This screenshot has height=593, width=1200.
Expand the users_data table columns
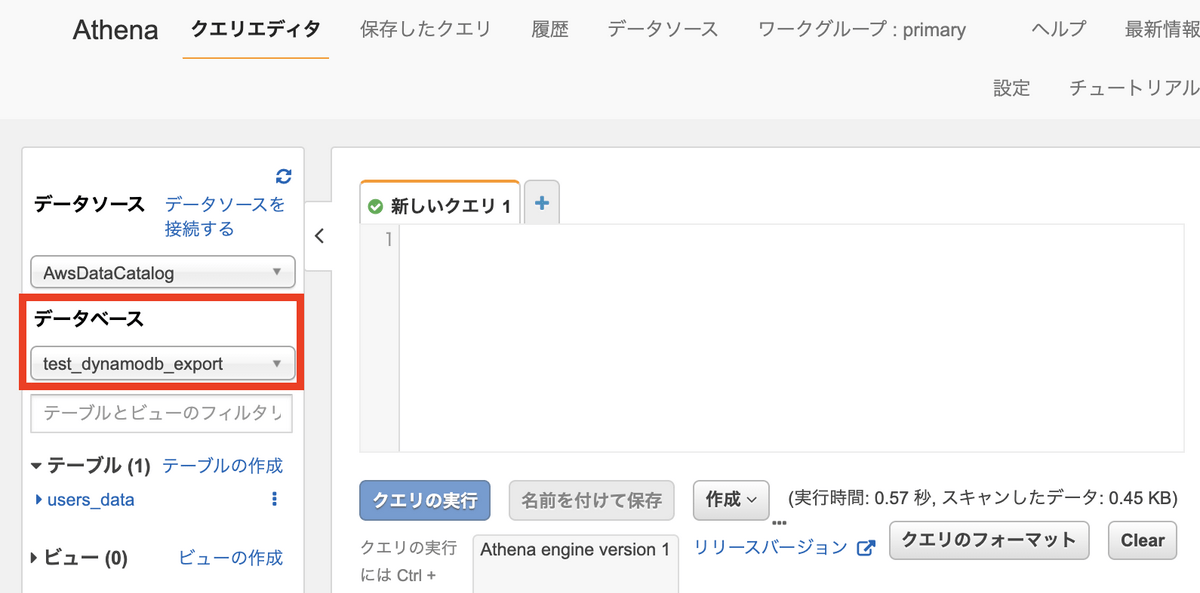[39, 499]
